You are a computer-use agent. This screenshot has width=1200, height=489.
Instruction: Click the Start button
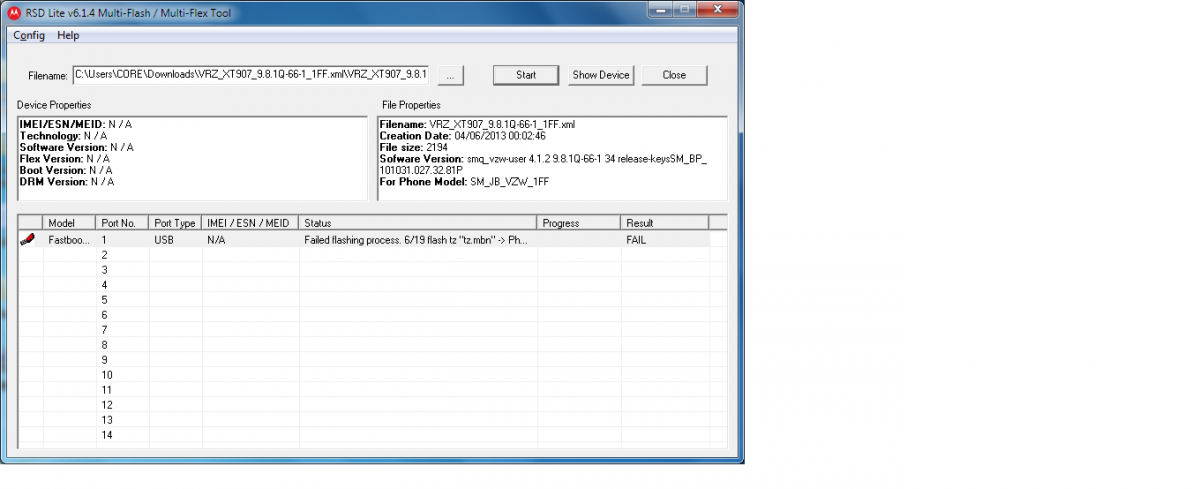[x=527, y=75]
